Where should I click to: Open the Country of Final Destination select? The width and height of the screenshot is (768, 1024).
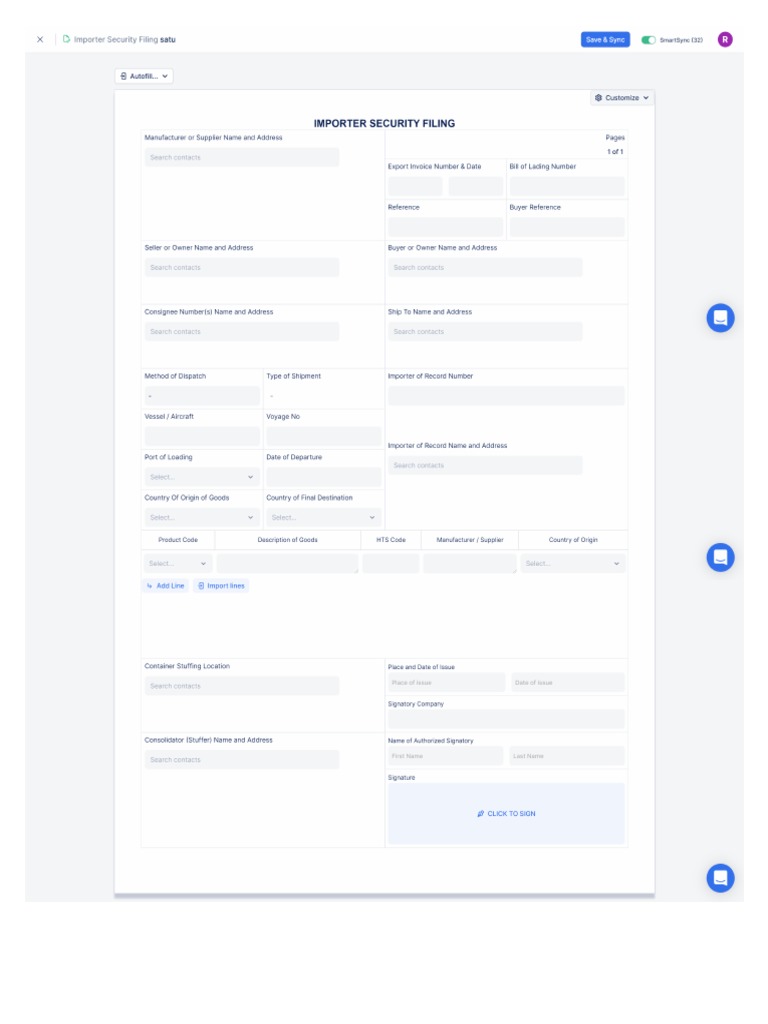[323, 517]
